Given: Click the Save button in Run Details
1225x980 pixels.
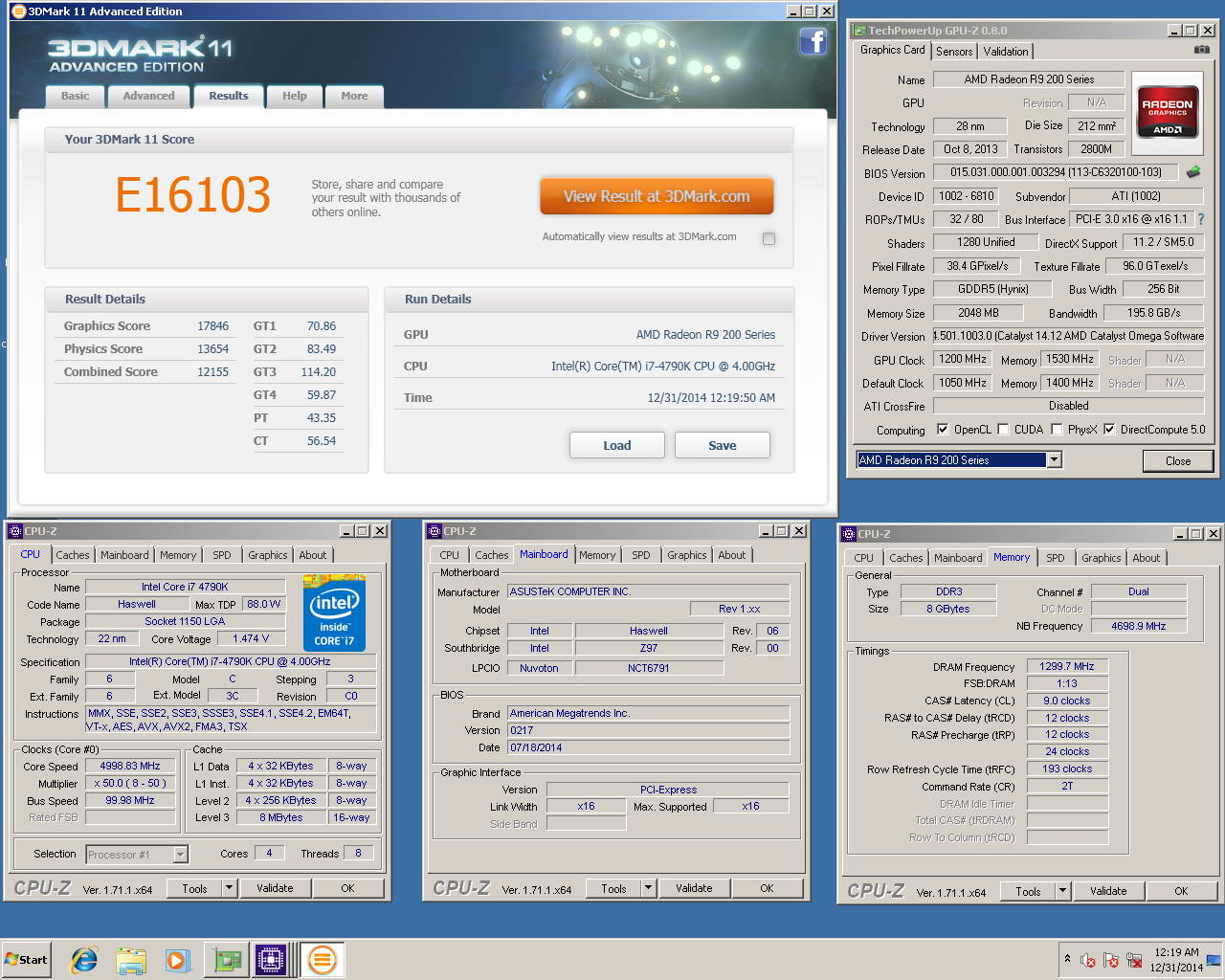Looking at the screenshot, I should [723, 445].
